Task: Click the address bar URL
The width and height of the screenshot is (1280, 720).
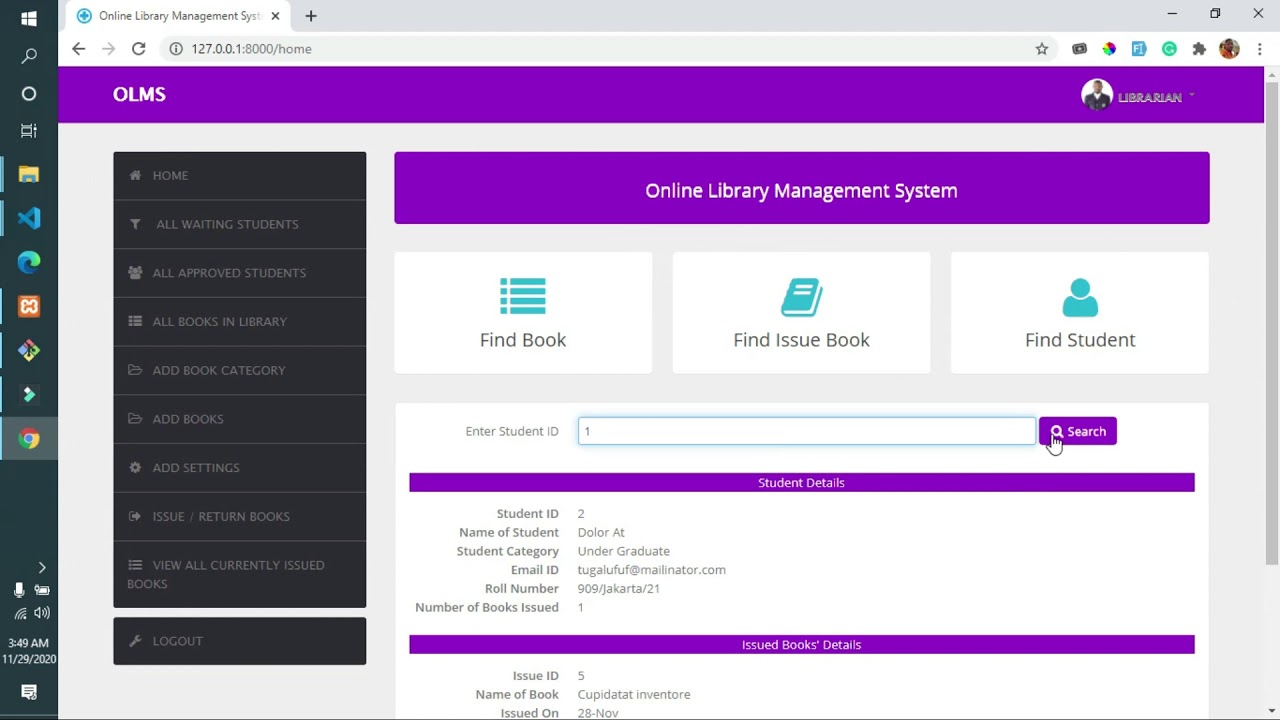Action: 251,49
